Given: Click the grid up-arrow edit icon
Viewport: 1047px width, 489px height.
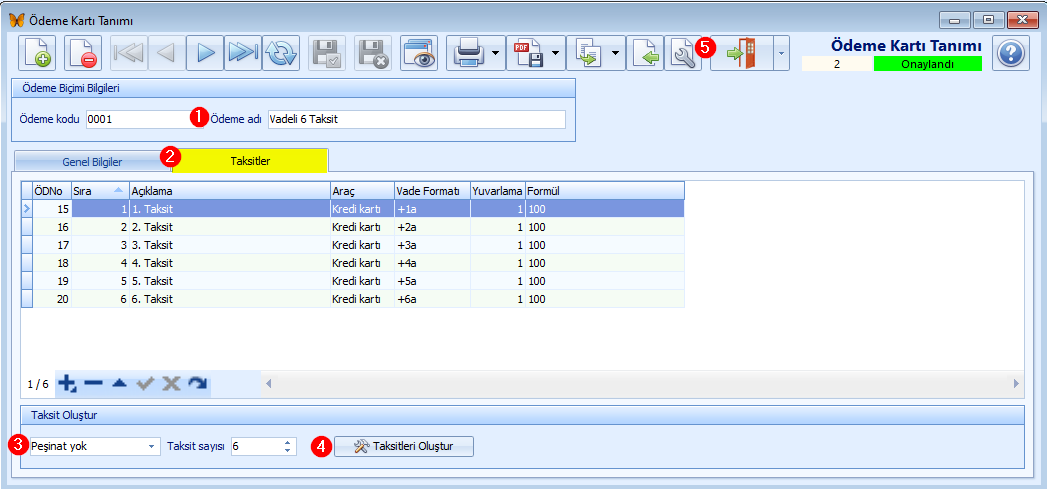Looking at the screenshot, I should coord(119,383).
